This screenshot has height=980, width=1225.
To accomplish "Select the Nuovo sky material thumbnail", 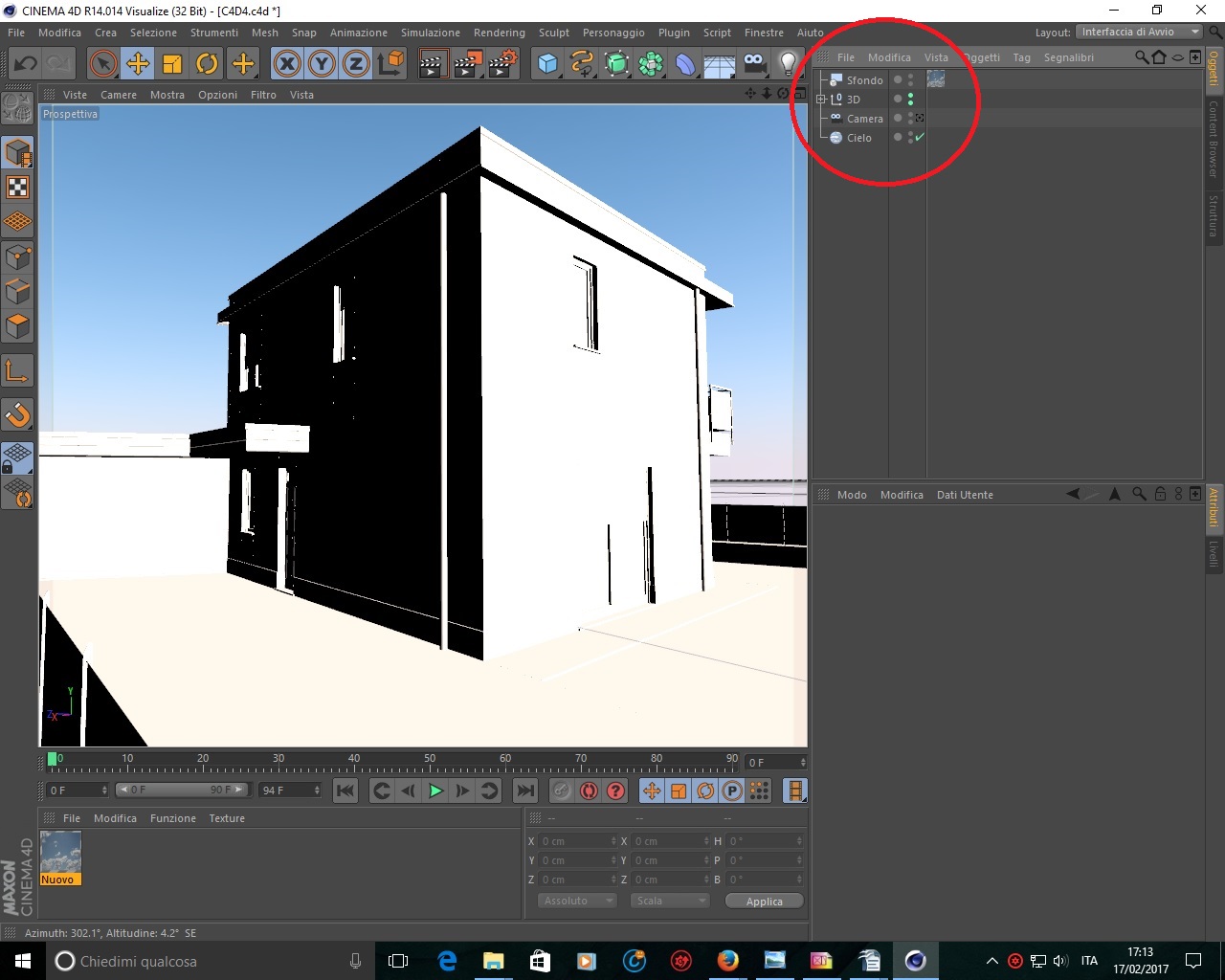I will point(60,858).
